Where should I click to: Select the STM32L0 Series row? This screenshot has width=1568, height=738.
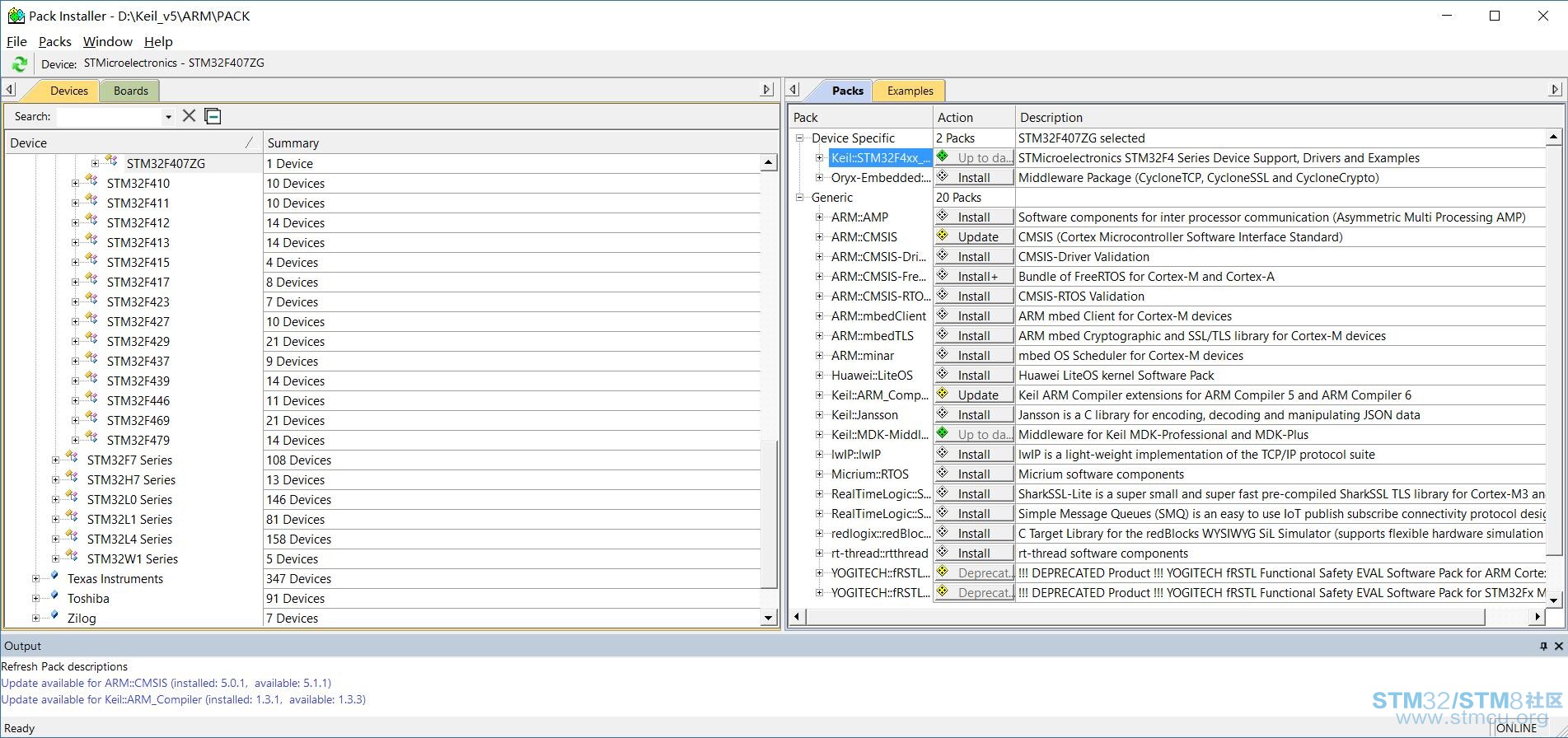tap(382, 499)
